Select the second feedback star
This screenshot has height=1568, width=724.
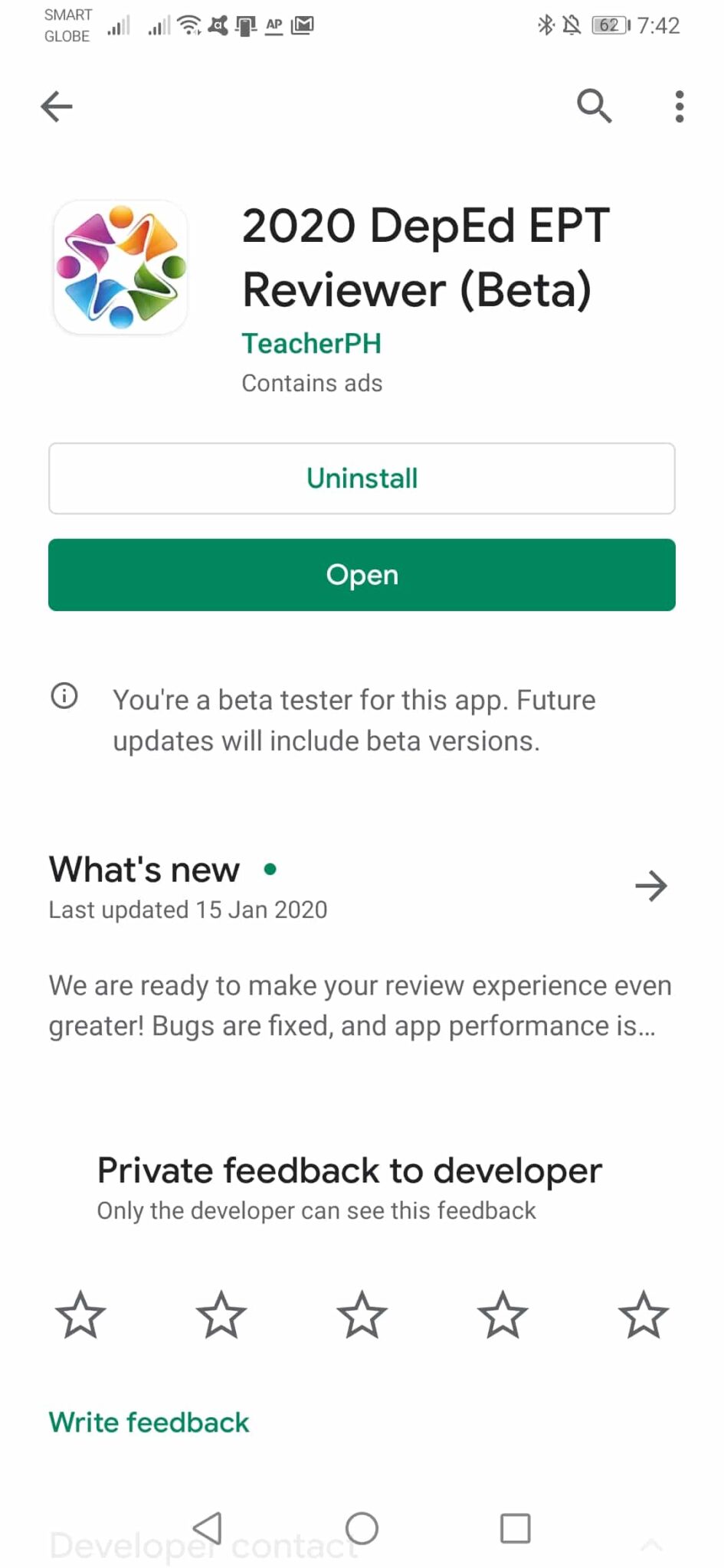pos(221,1315)
